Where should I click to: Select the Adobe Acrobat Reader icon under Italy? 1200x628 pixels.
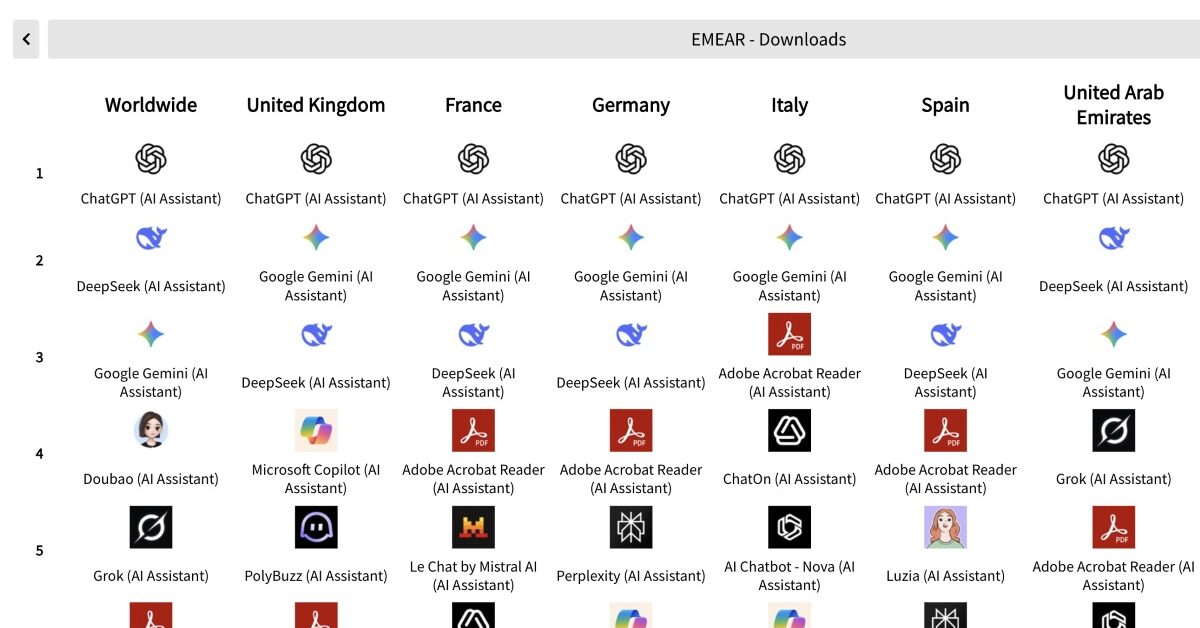pyautogui.click(x=789, y=334)
